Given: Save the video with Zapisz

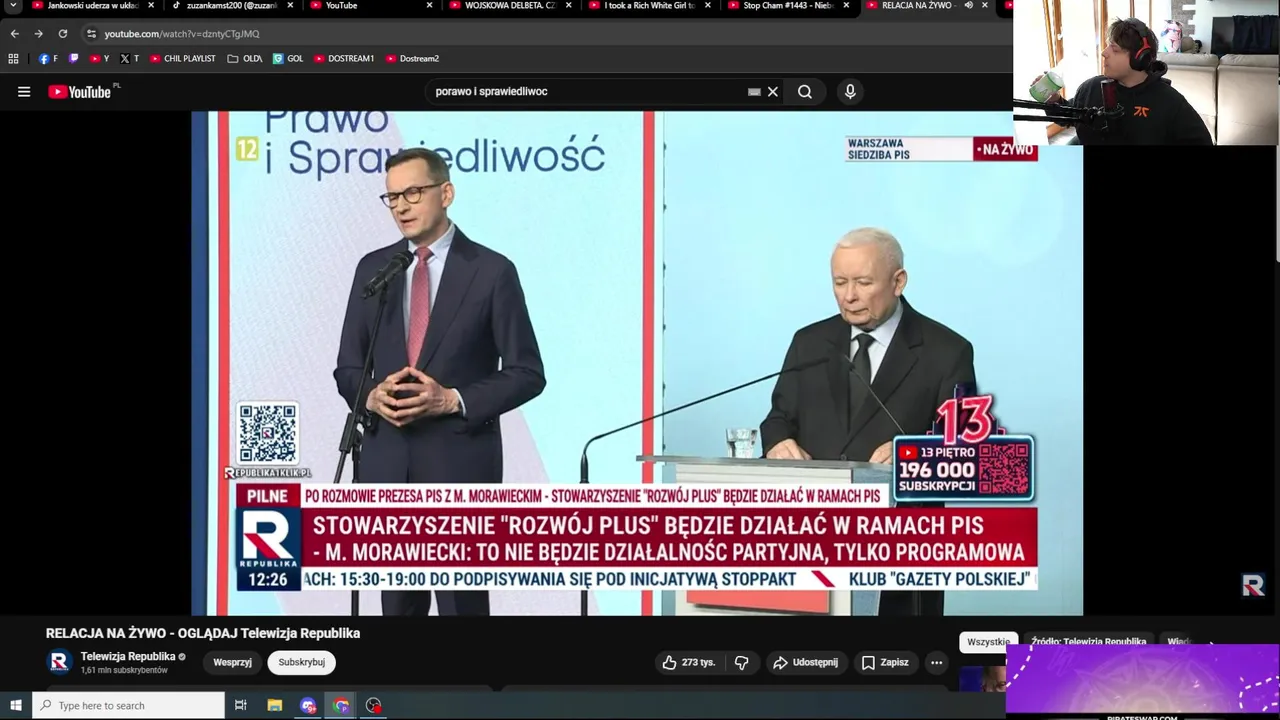Looking at the screenshot, I should coord(885,662).
